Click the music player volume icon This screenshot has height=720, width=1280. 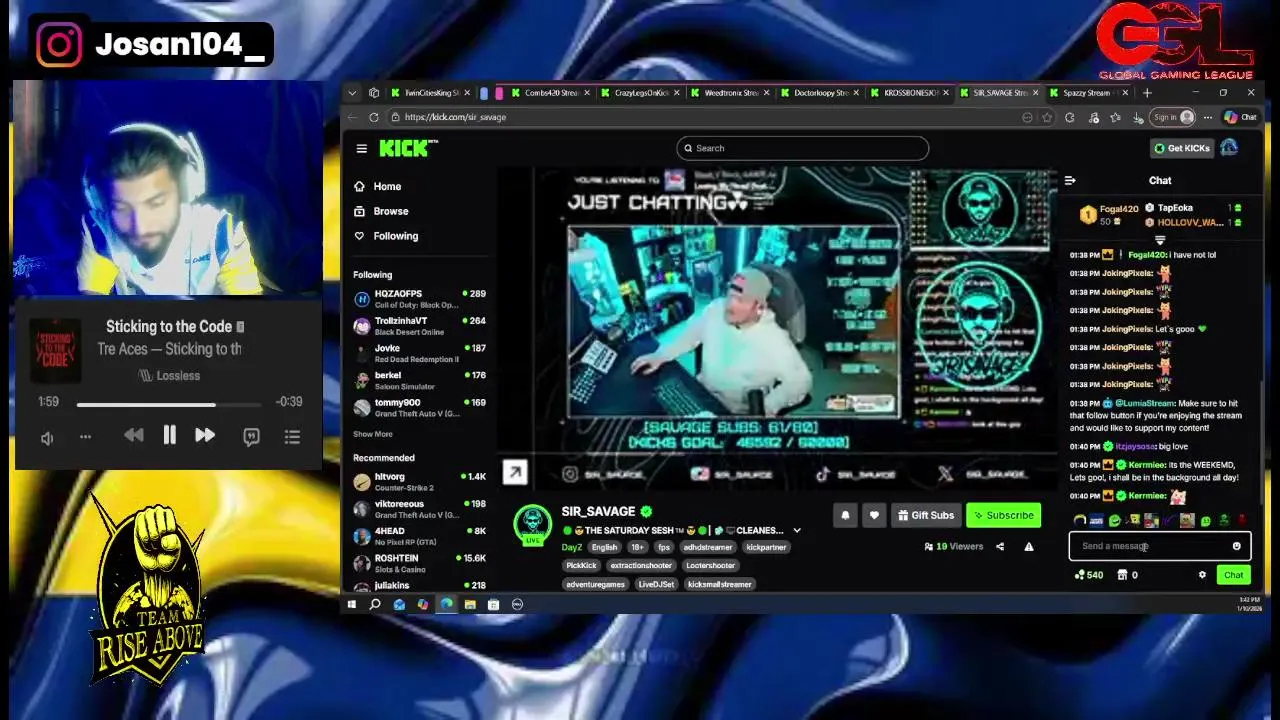(47, 438)
